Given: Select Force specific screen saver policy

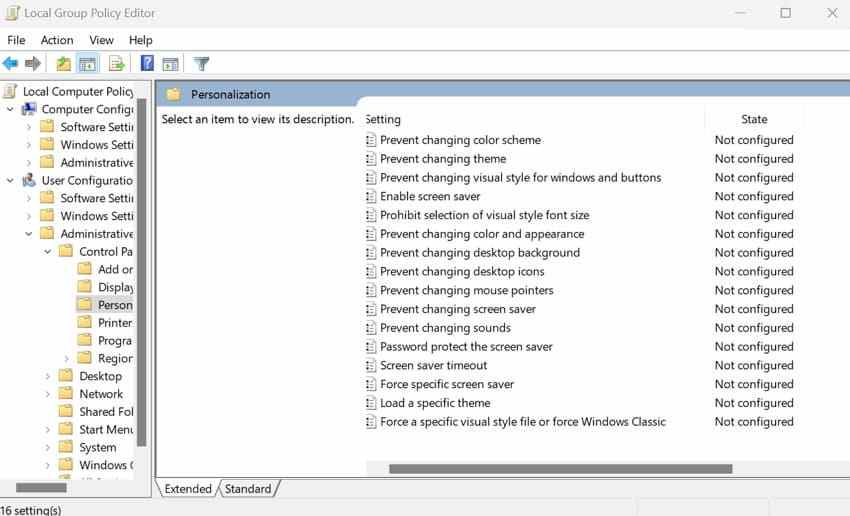Looking at the screenshot, I should click(447, 384).
